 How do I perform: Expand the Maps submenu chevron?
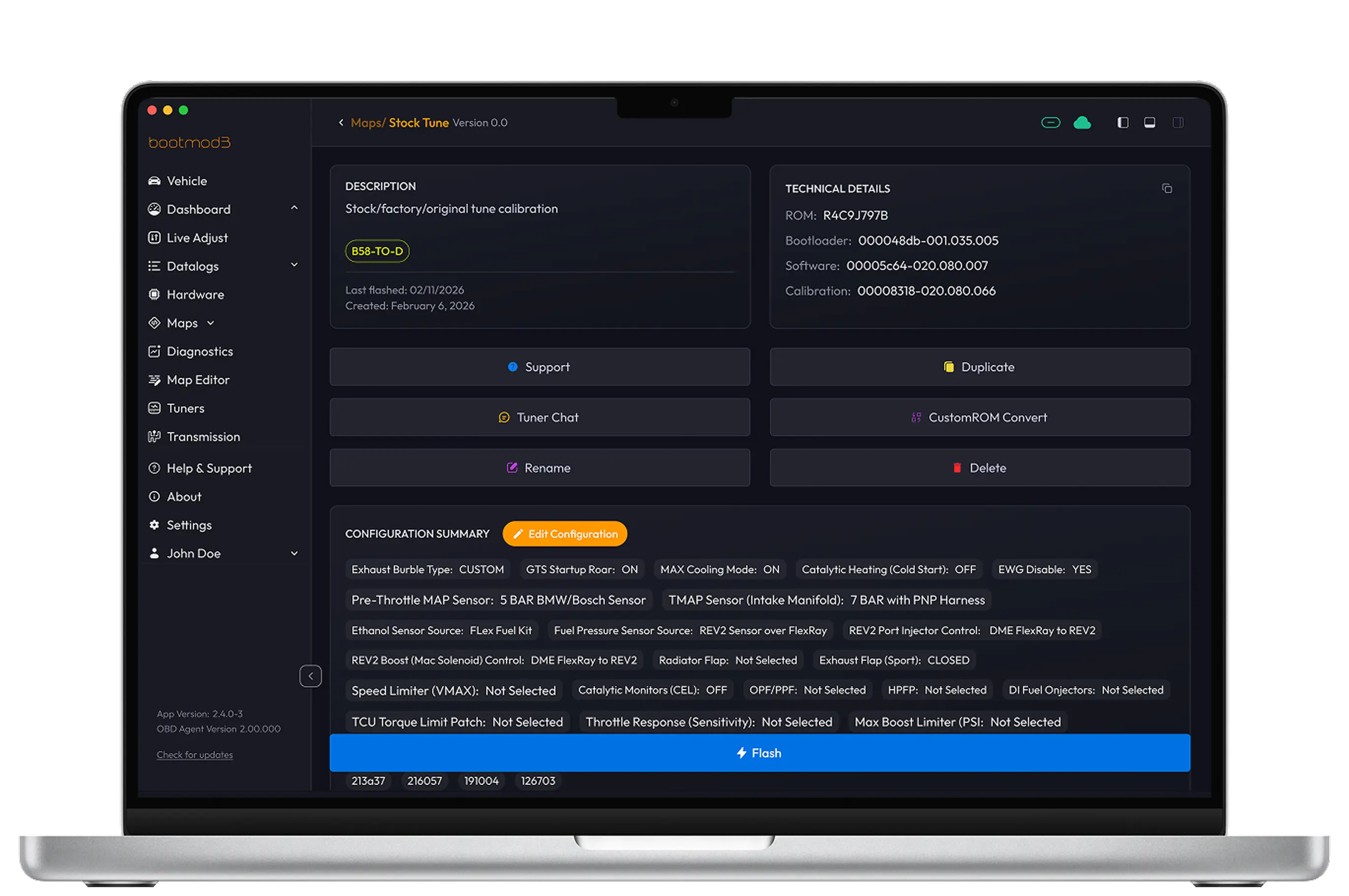coord(211,323)
